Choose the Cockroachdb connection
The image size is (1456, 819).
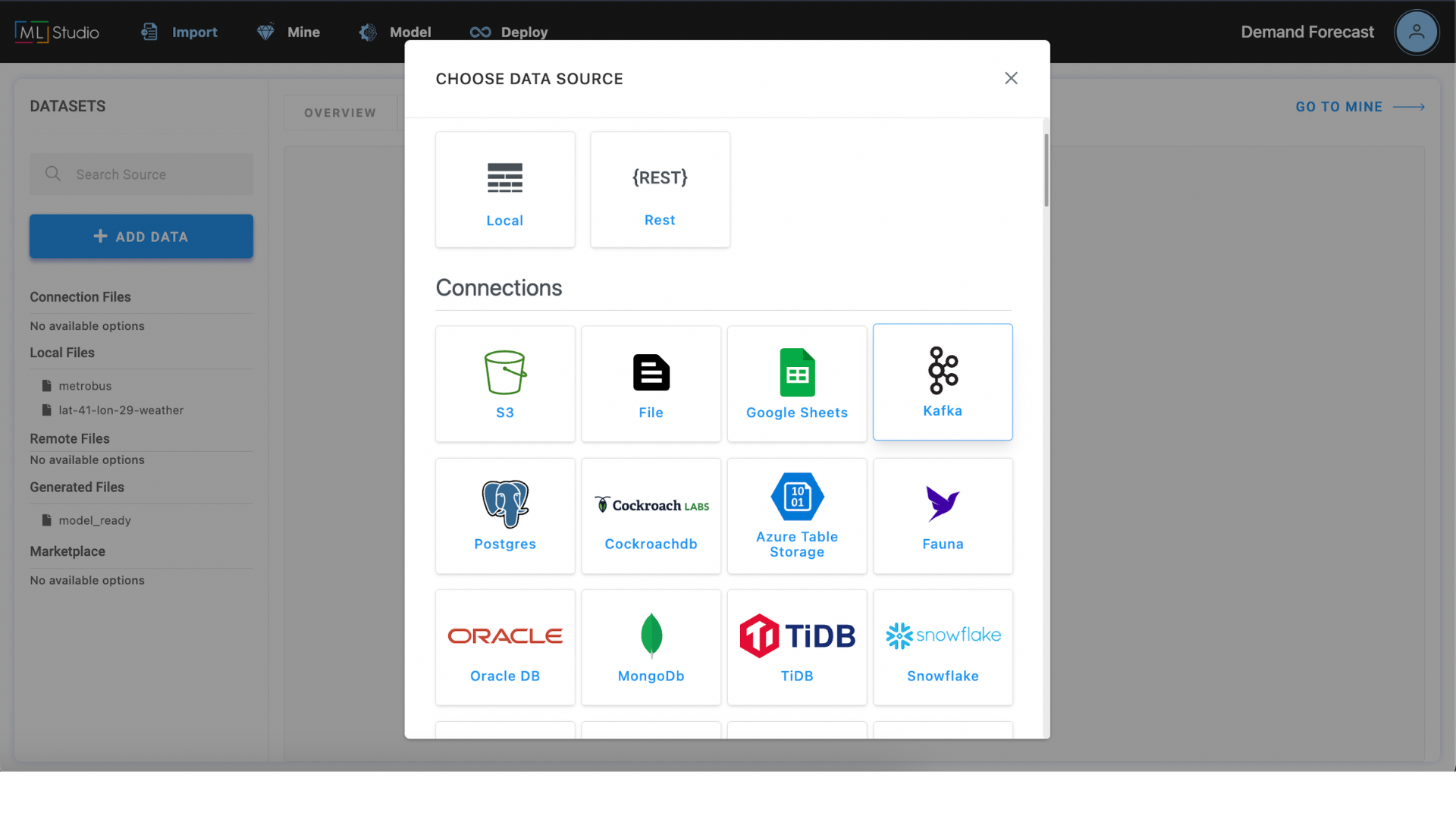651,516
